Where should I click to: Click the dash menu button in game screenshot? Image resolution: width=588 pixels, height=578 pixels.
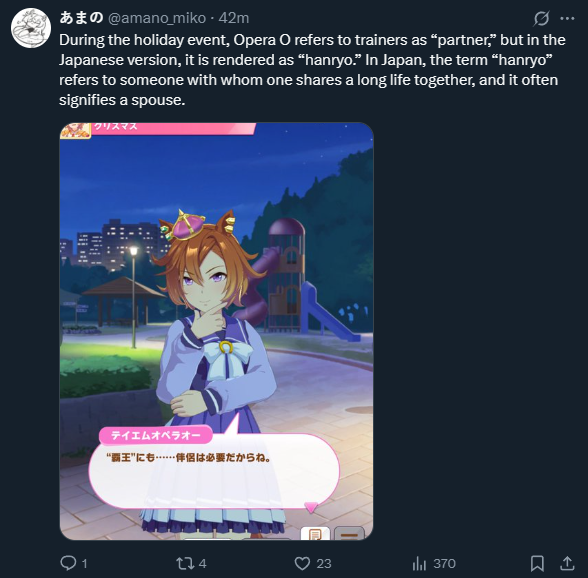(349, 533)
